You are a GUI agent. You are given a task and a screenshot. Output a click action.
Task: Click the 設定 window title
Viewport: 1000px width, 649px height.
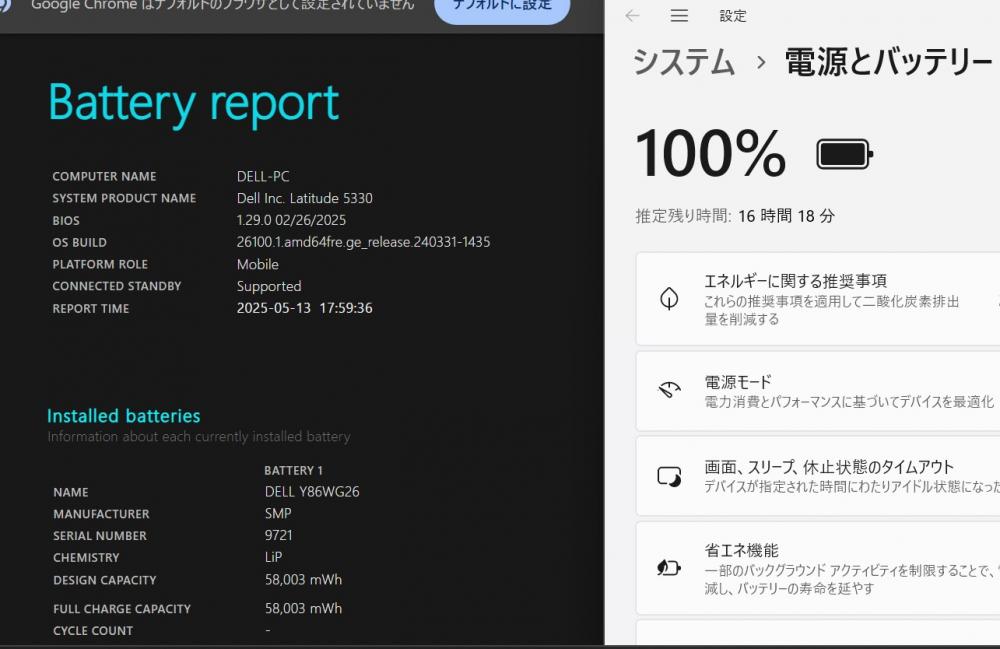733,16
